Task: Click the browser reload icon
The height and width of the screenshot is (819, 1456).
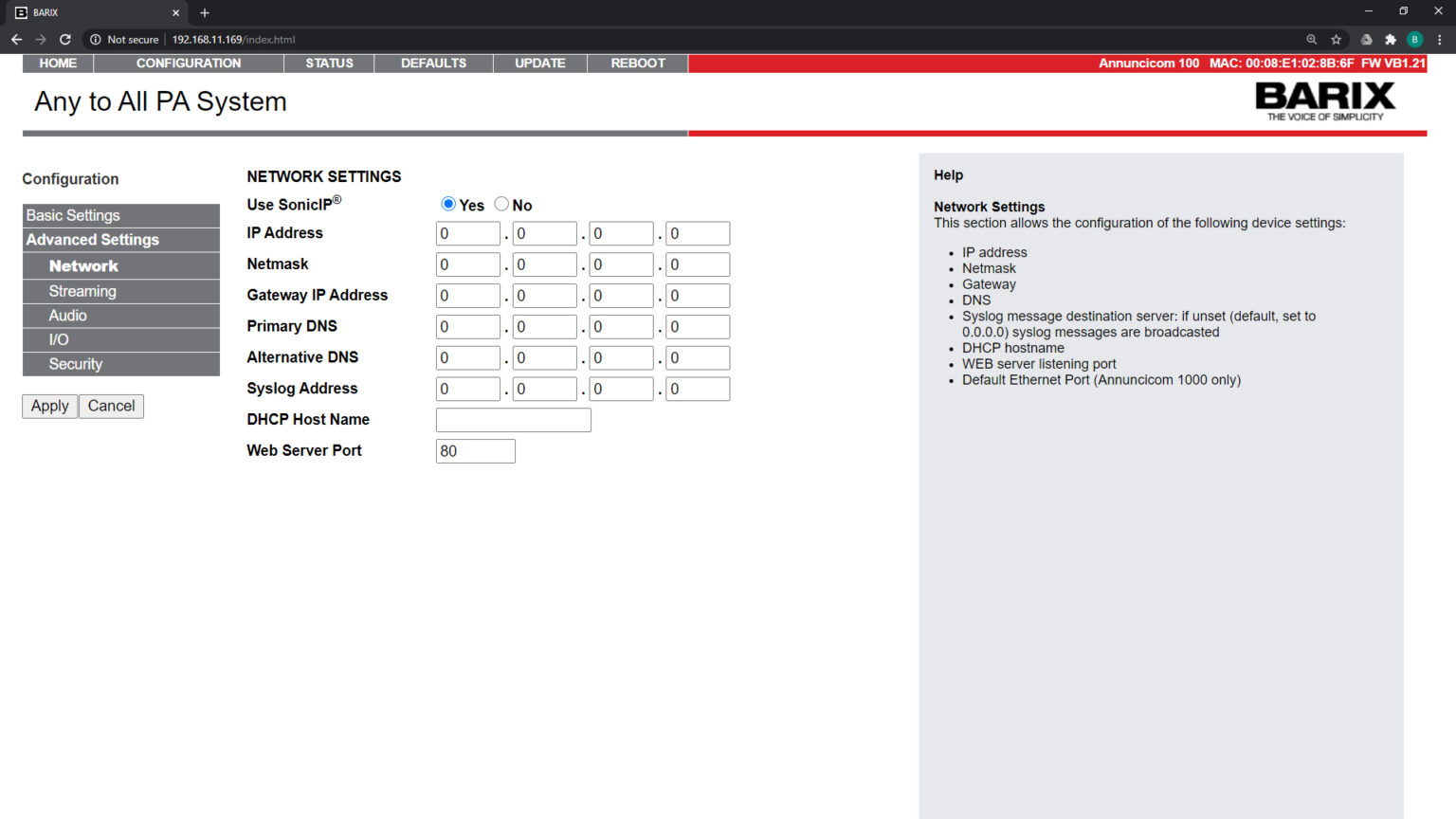Action: 65,40
